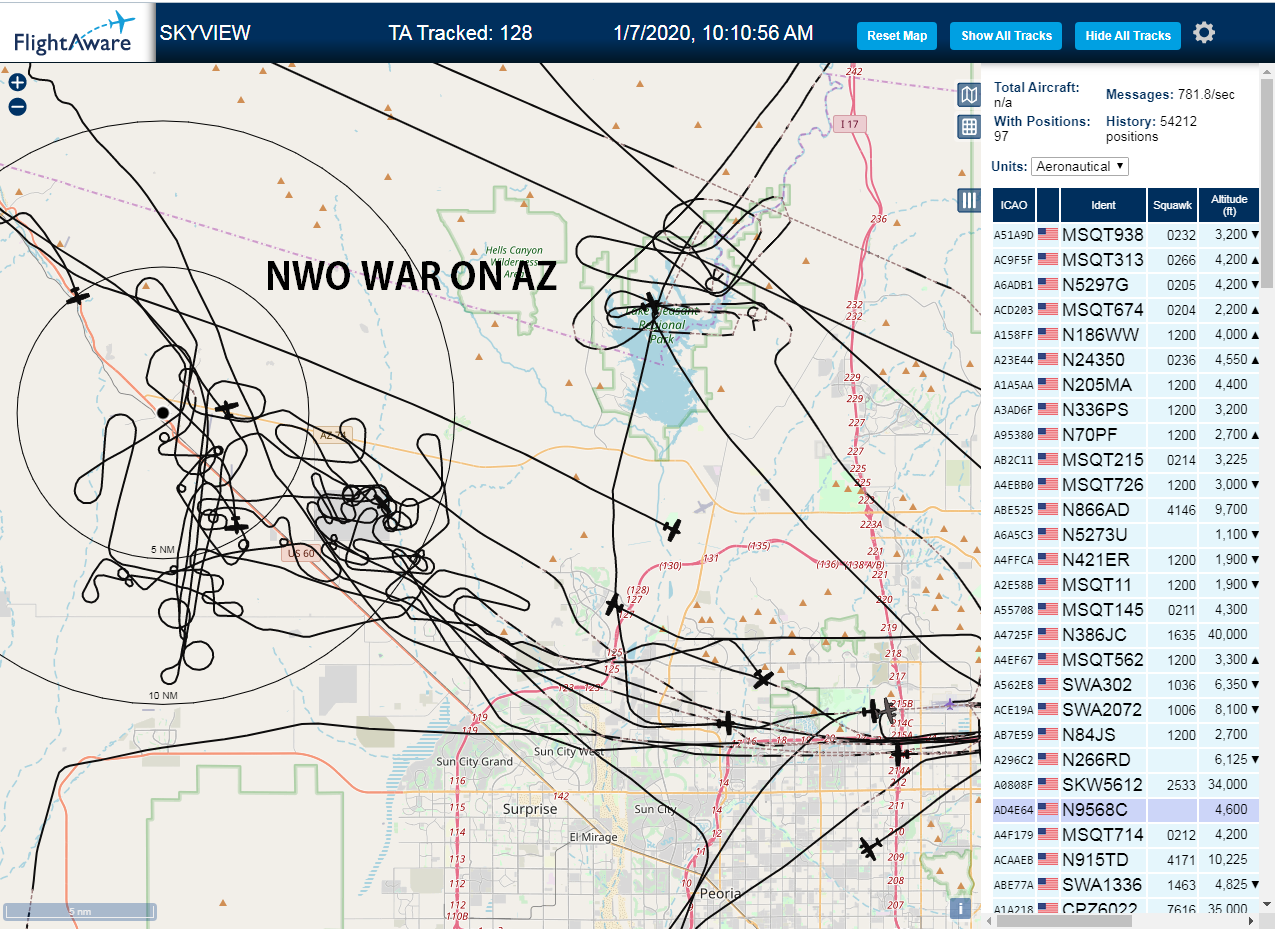1275x929 pixels.
Task: Select the MSQT726 aircraft row
Action: coord(1127,485)
